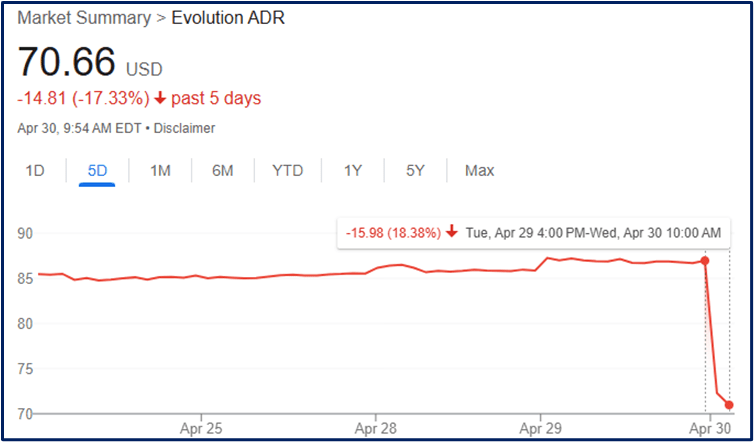Select the 1D time range tab
Screen dimensions: 754x442
[35, 171]
